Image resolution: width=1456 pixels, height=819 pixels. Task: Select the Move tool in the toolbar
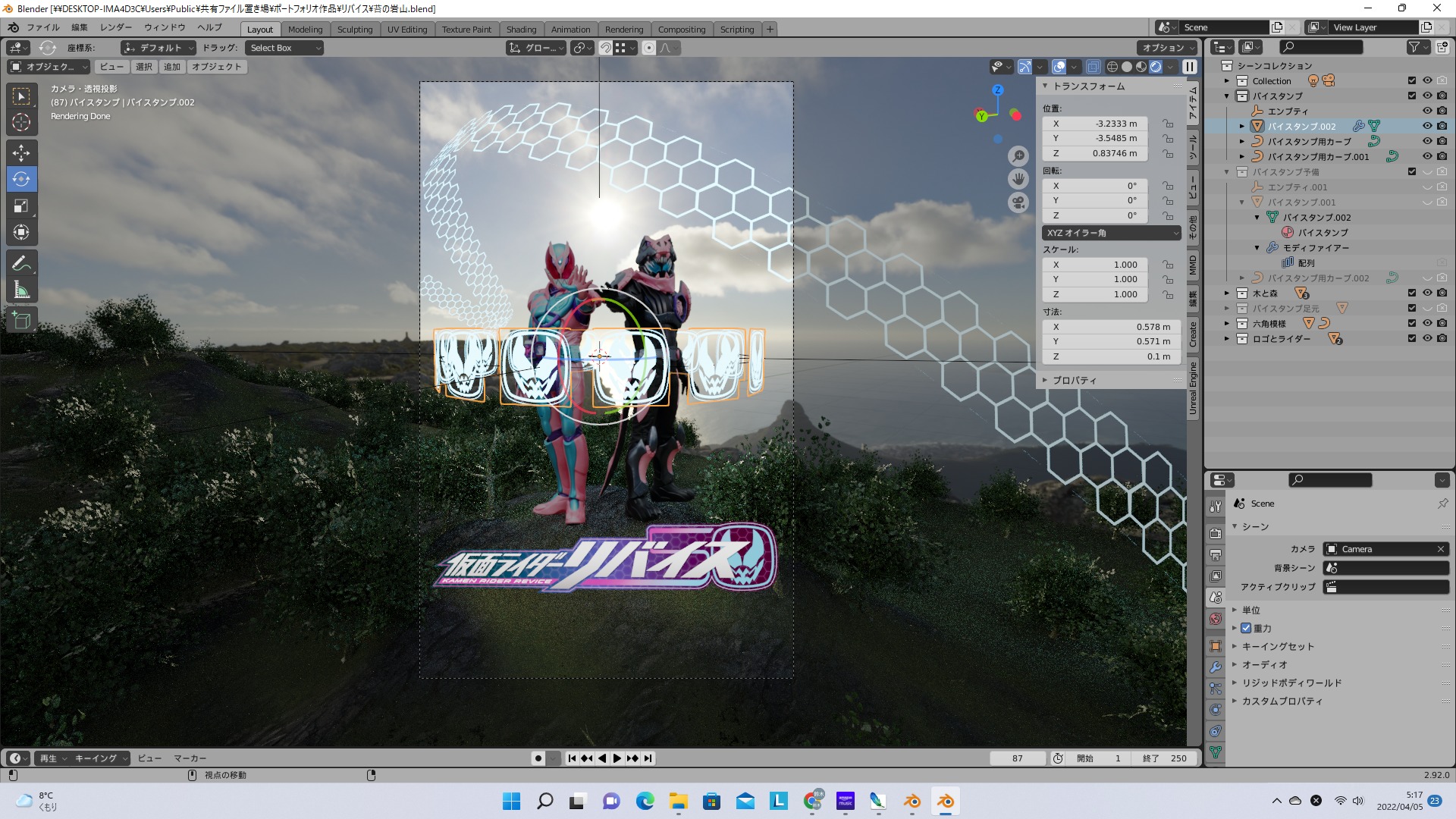click(x=21, y=152)
